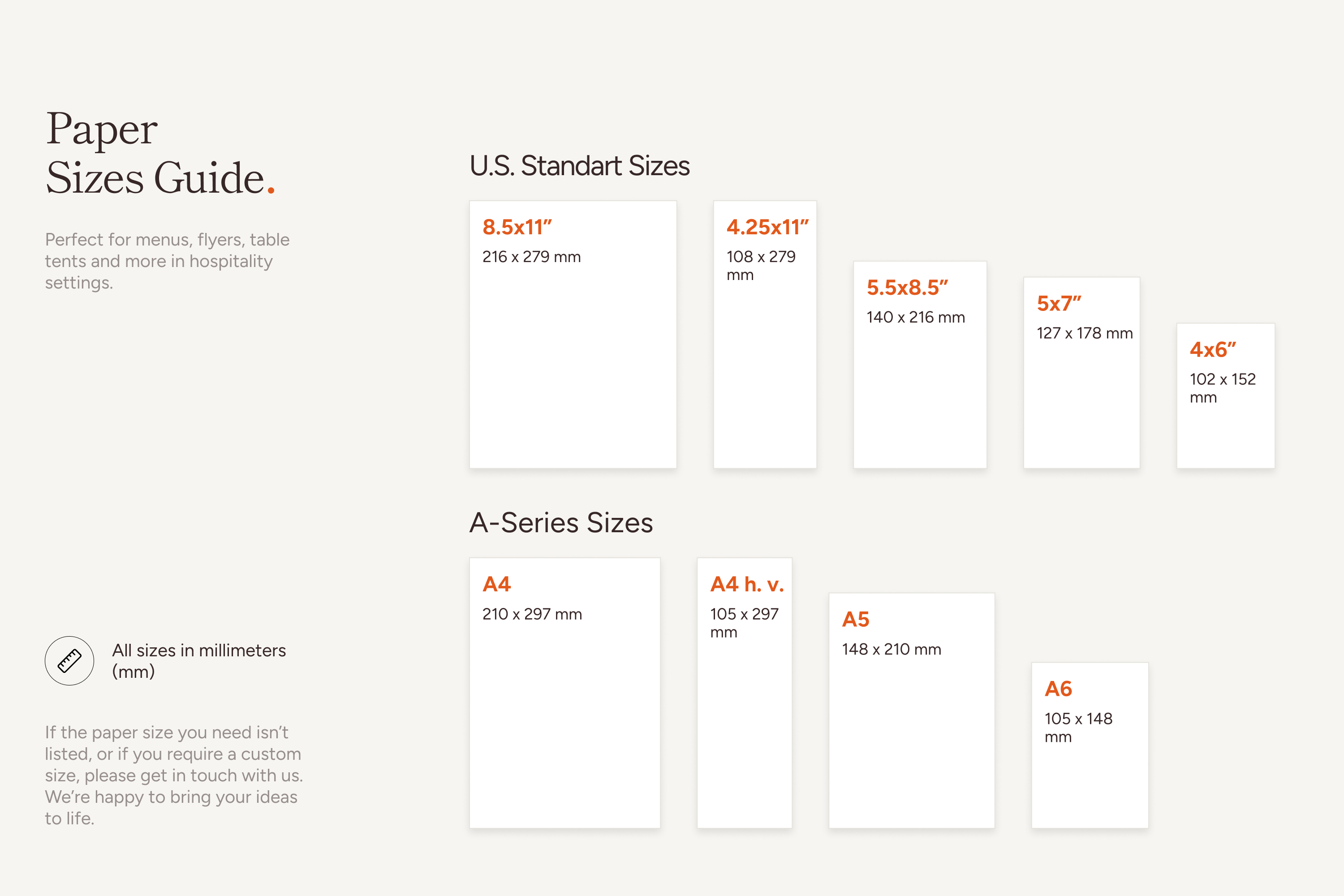Select the 4x6" paper size card

point(1225,396)
